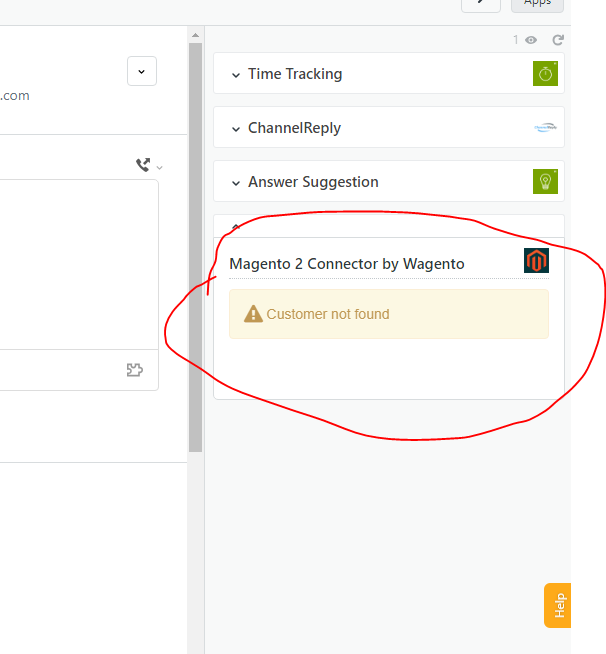Click the Time Tracking stopwatch icon

[545, 74]
